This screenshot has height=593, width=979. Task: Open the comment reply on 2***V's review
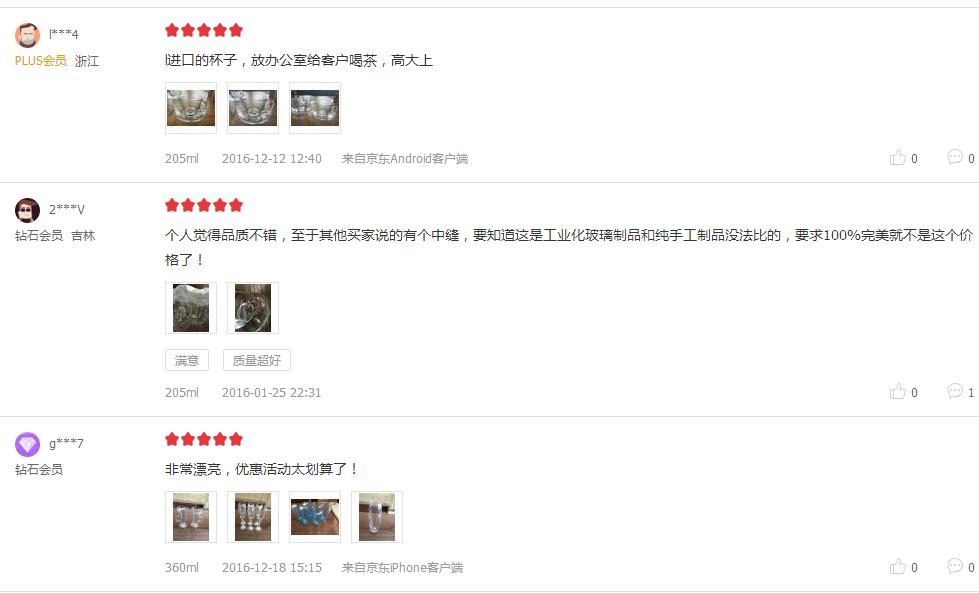[x=961, y=391]
